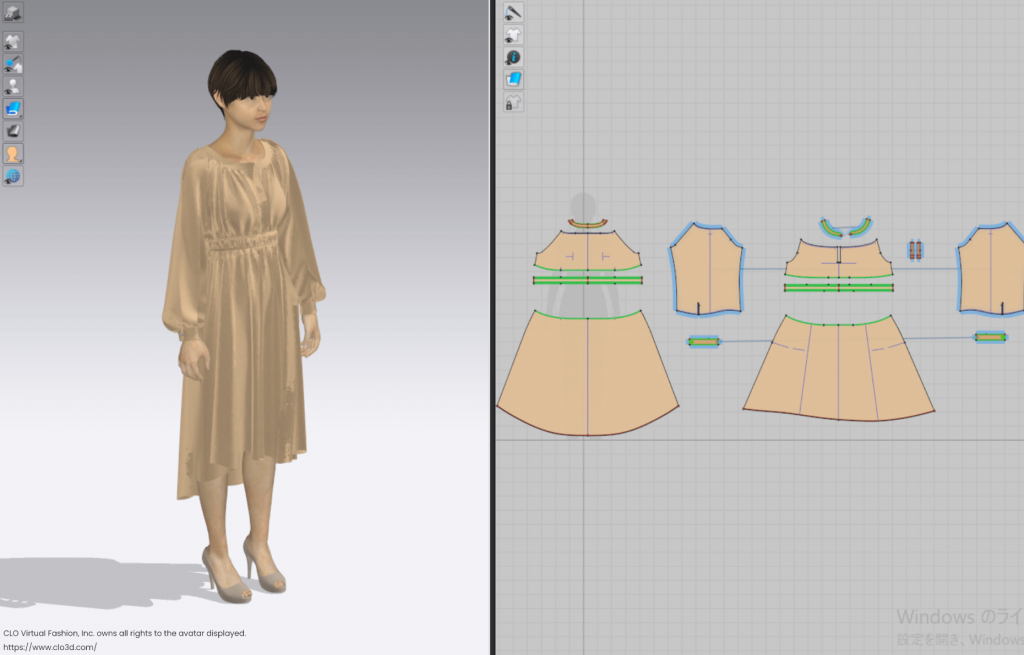
Task: Expand the avatar icon's corner submenu arrow
Action: point(20,161)
